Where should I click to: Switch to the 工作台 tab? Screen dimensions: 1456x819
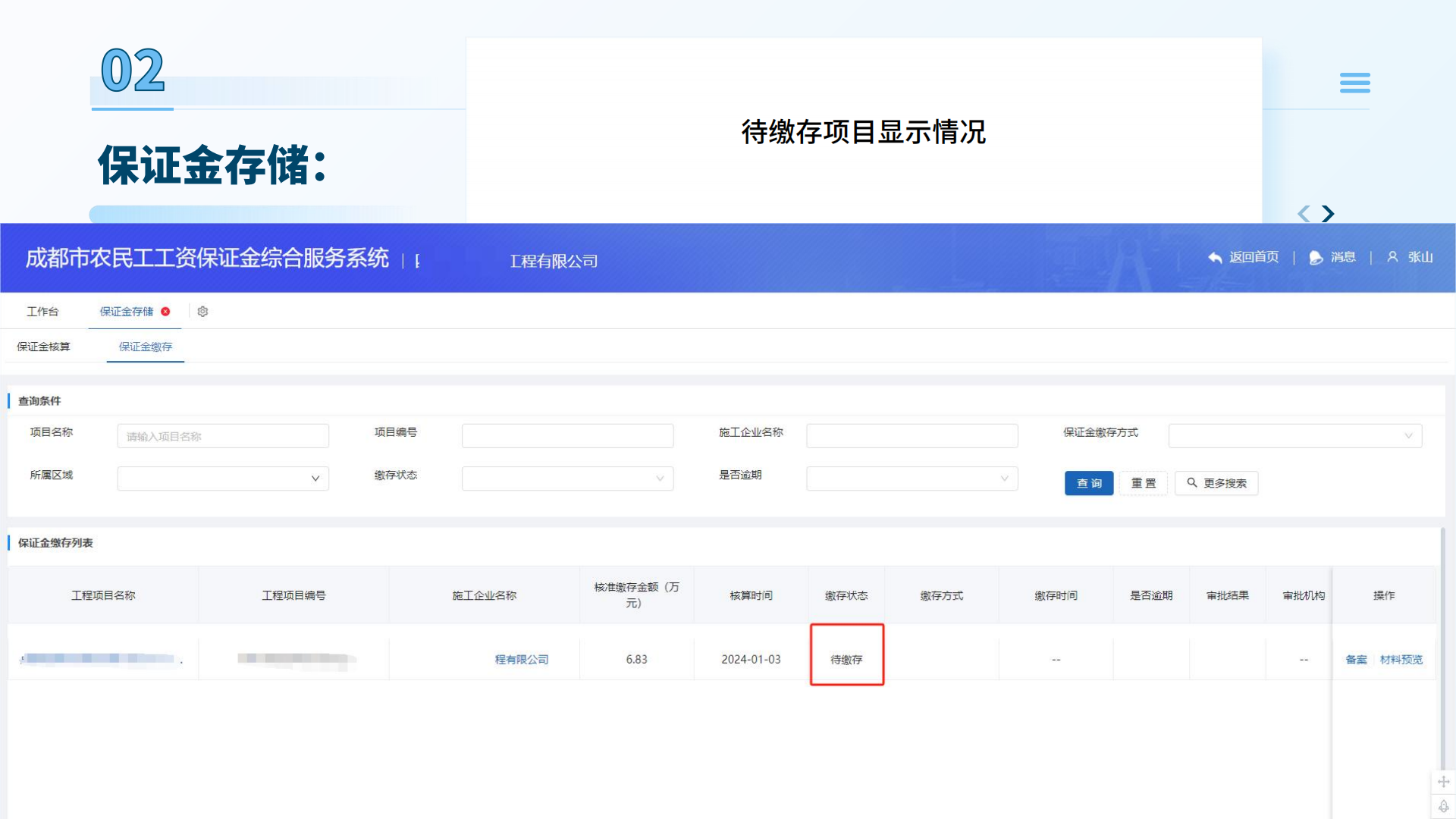point(43,311)
